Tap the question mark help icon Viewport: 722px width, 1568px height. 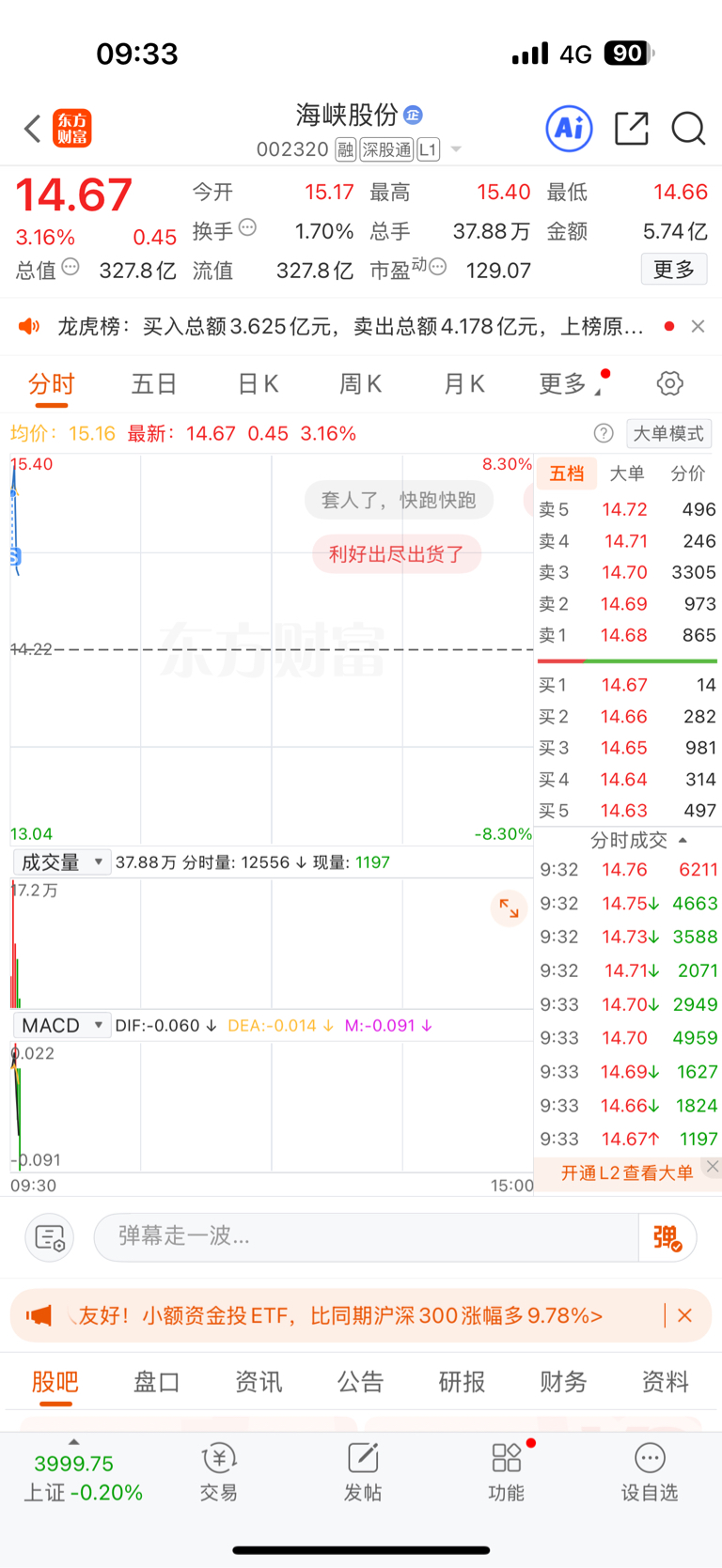tap(604, 433)
